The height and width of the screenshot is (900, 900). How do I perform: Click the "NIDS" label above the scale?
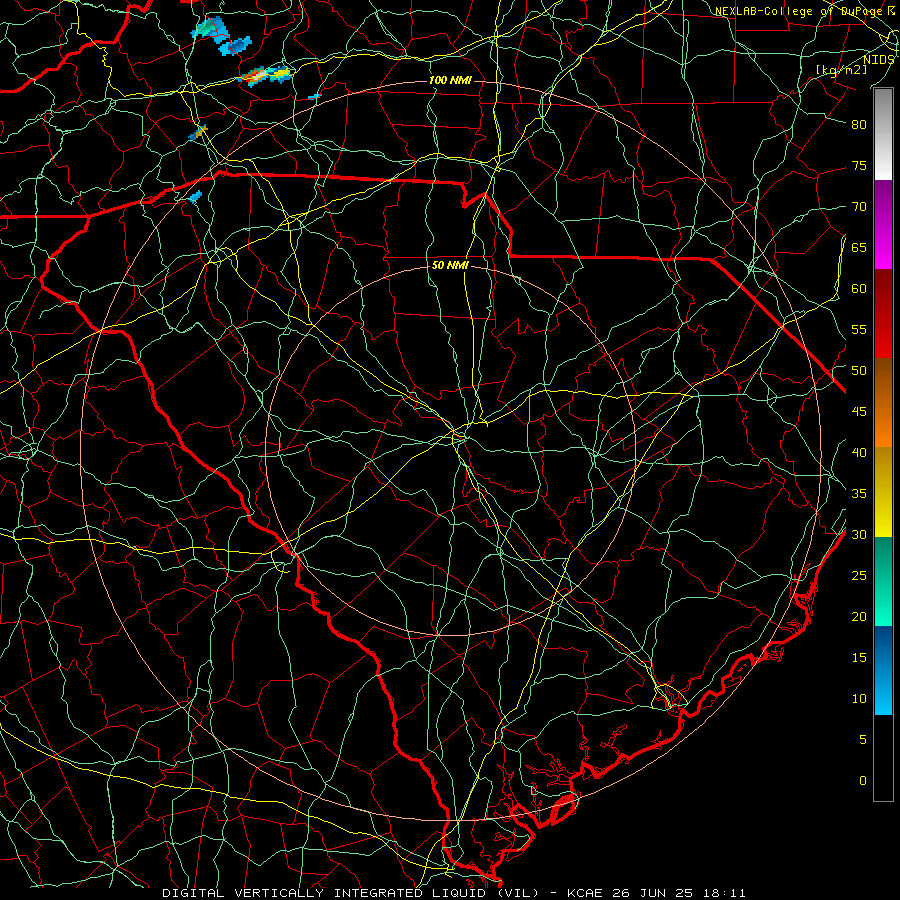pos(878,60)
